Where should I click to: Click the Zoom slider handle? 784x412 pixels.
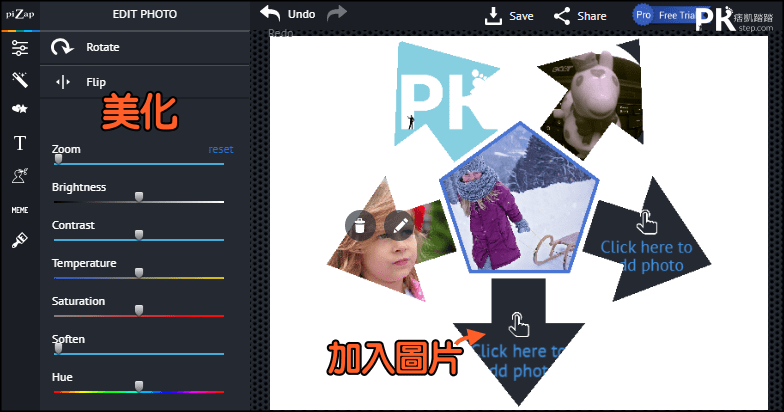(x=58, y=159)
